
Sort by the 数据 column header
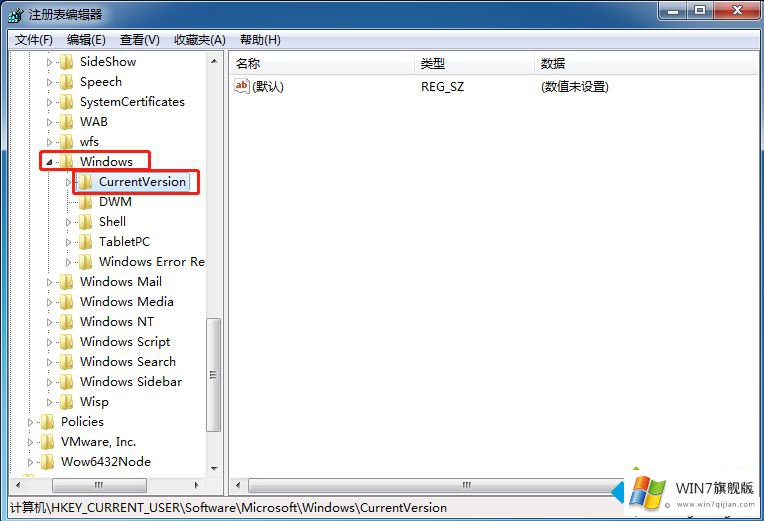click(647, 63)
